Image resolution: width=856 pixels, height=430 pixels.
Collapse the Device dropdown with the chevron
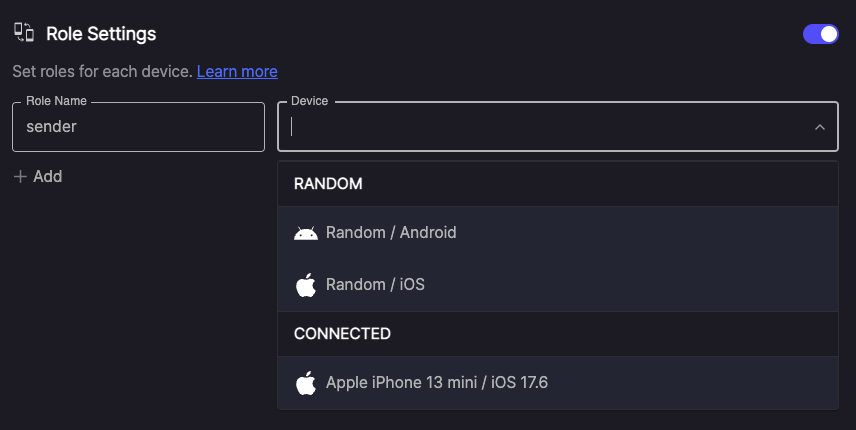(819, 127)
